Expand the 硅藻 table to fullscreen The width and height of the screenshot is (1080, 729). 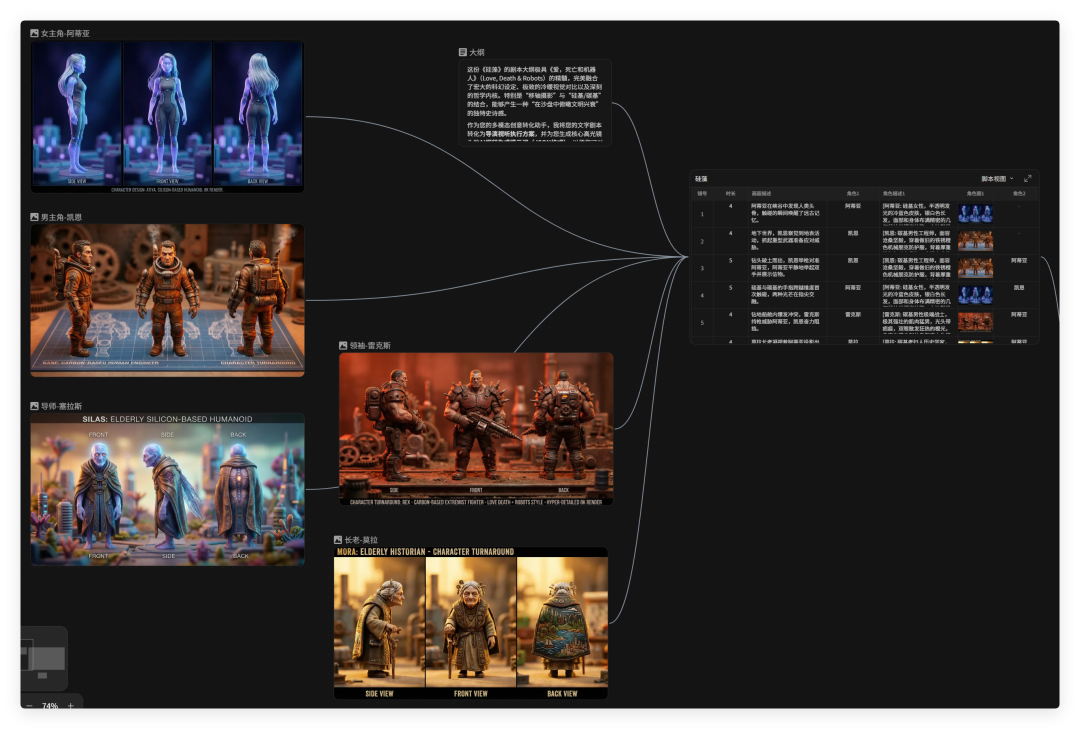[x=1027, y=178]
